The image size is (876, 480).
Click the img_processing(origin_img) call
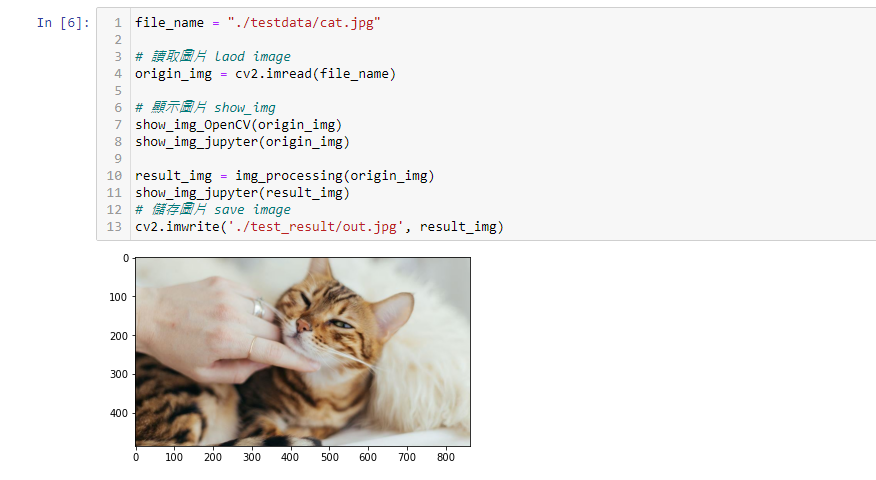(x=335, y=175)
